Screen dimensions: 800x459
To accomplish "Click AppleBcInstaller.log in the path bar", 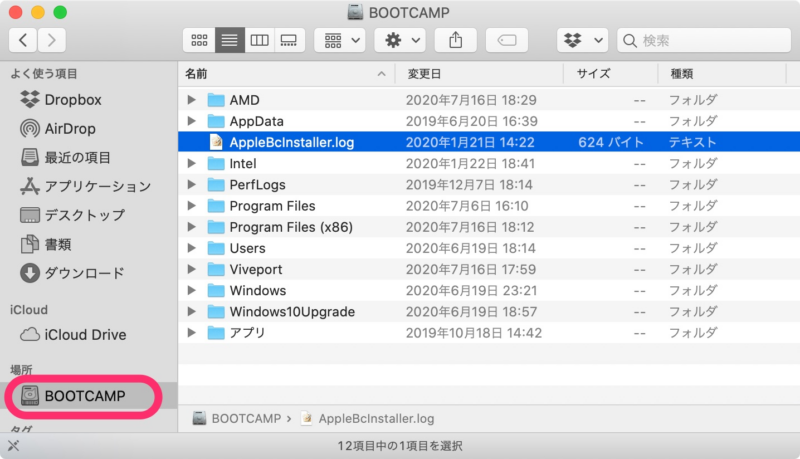I will [367, 418].
